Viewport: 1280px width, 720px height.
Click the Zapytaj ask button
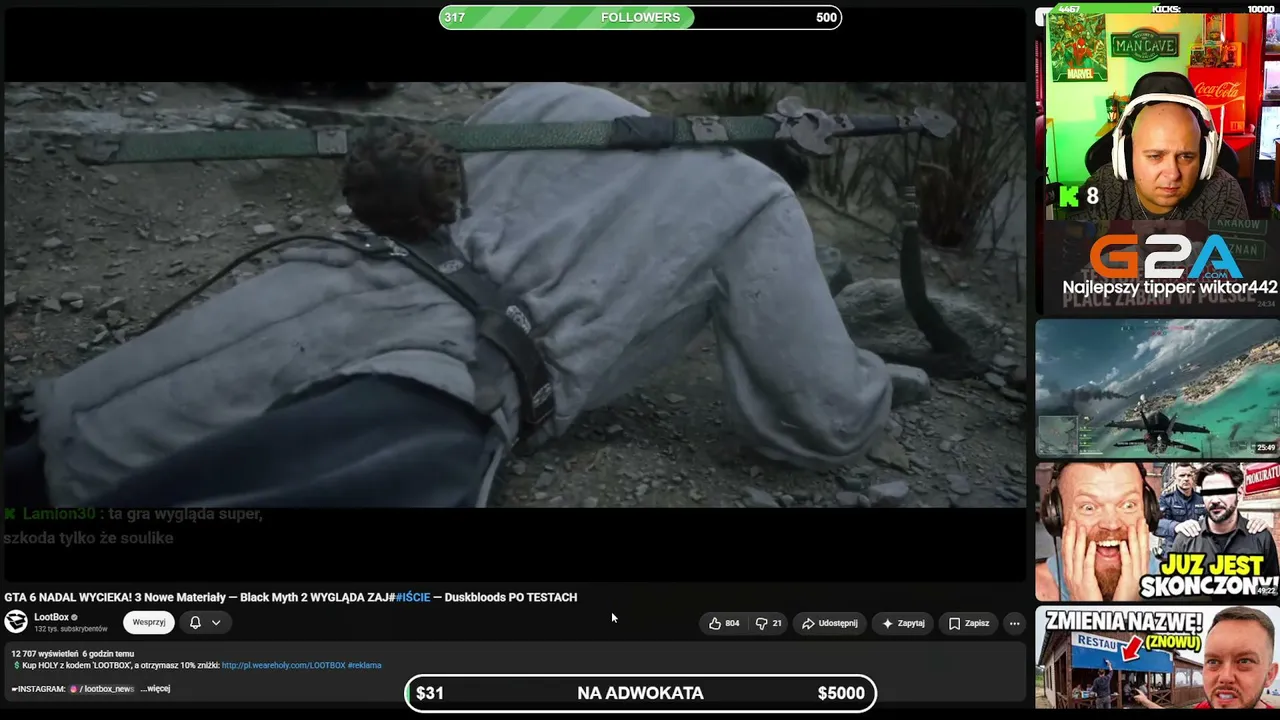903,623
